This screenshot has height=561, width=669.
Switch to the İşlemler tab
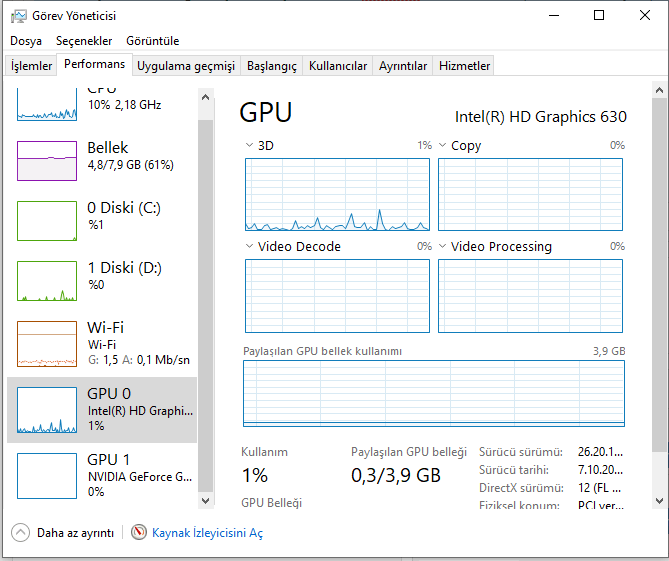tap(31, 66)
